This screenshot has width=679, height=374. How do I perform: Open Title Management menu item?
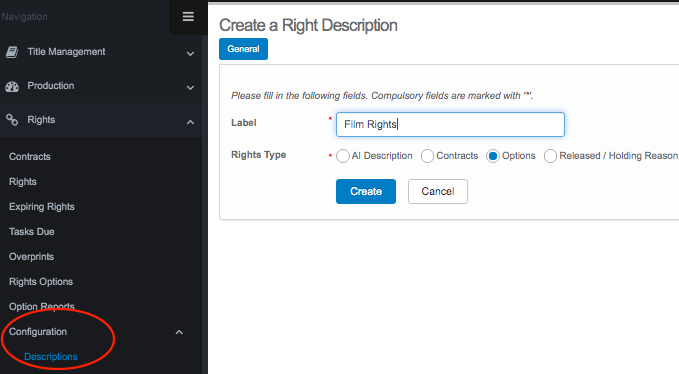tap(66, 52)
